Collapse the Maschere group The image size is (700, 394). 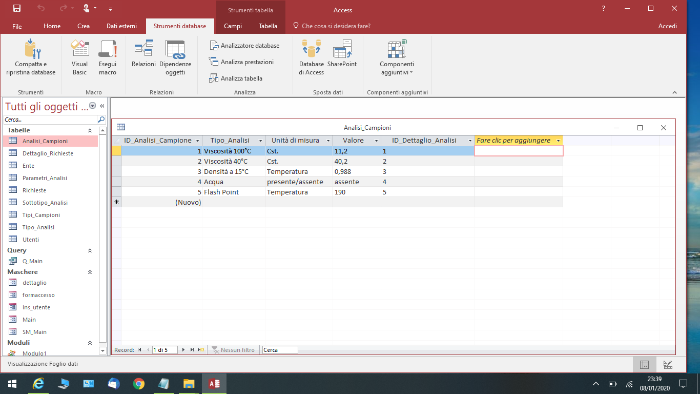click(x=90, y=272)
